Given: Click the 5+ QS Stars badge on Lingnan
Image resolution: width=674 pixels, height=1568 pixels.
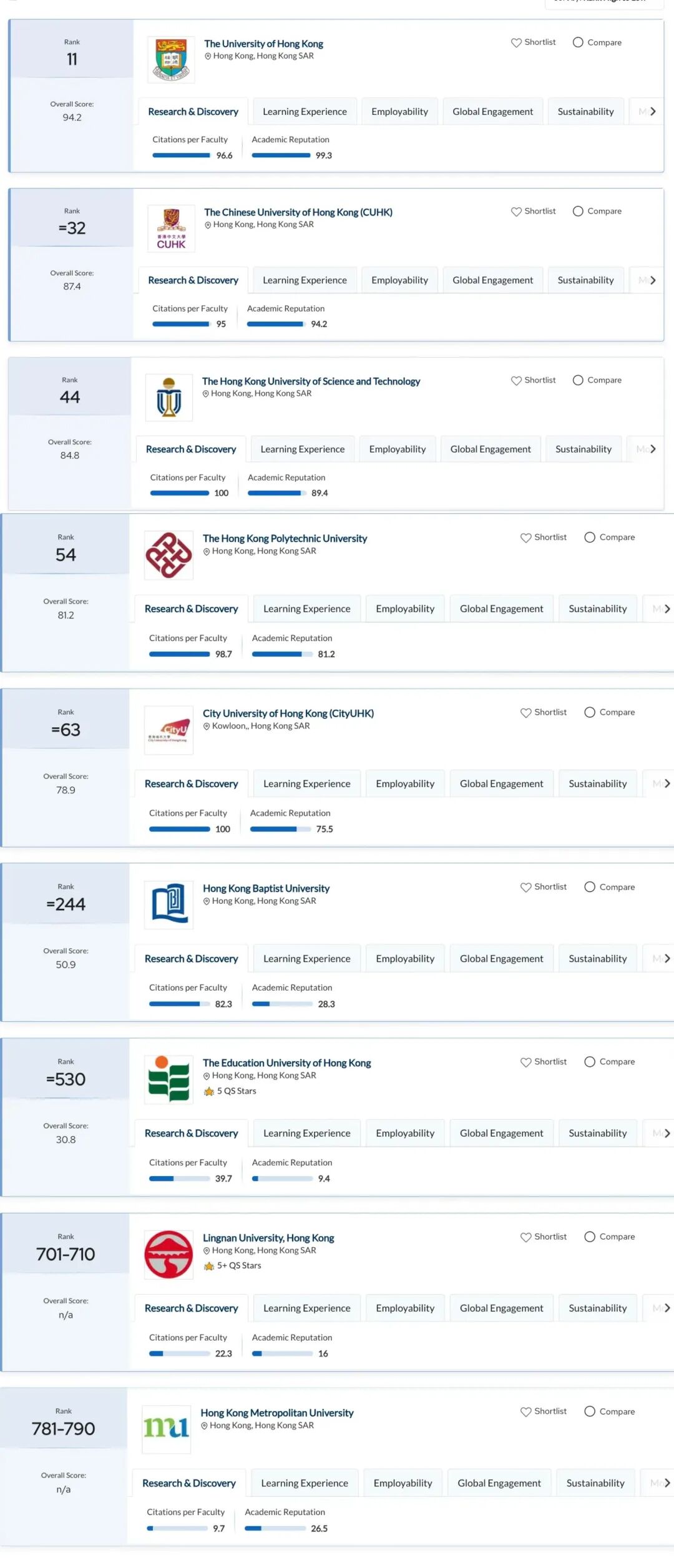Looking at the screenshot, I should (x=233, y=1265).
